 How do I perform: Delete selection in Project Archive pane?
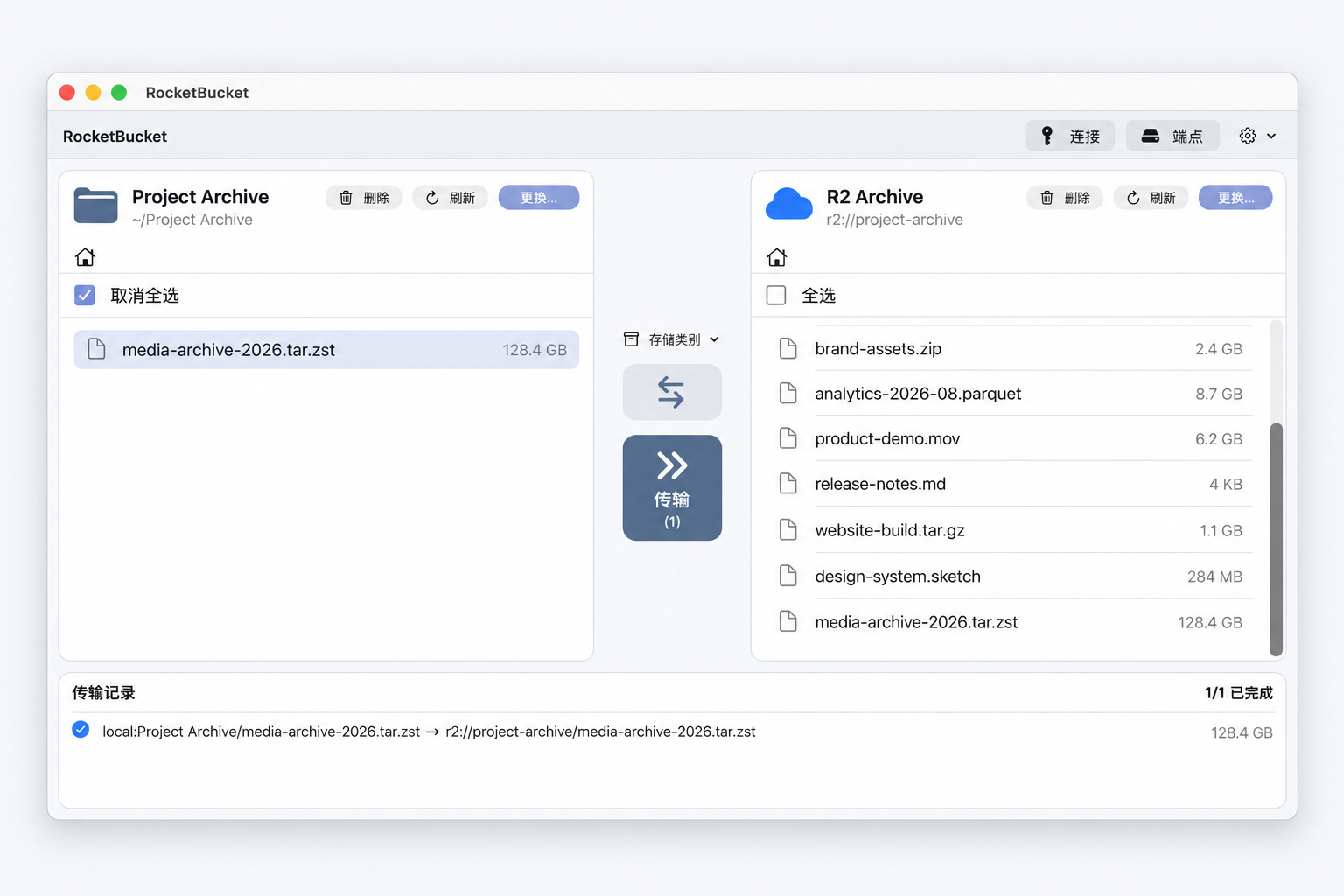click(364, 198)
